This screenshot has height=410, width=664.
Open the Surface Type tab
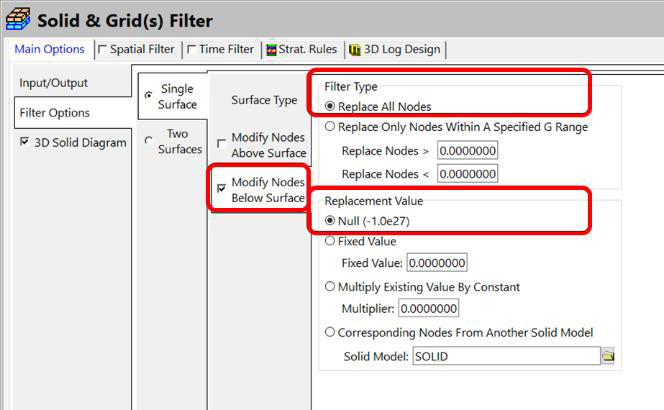point(264,100)
